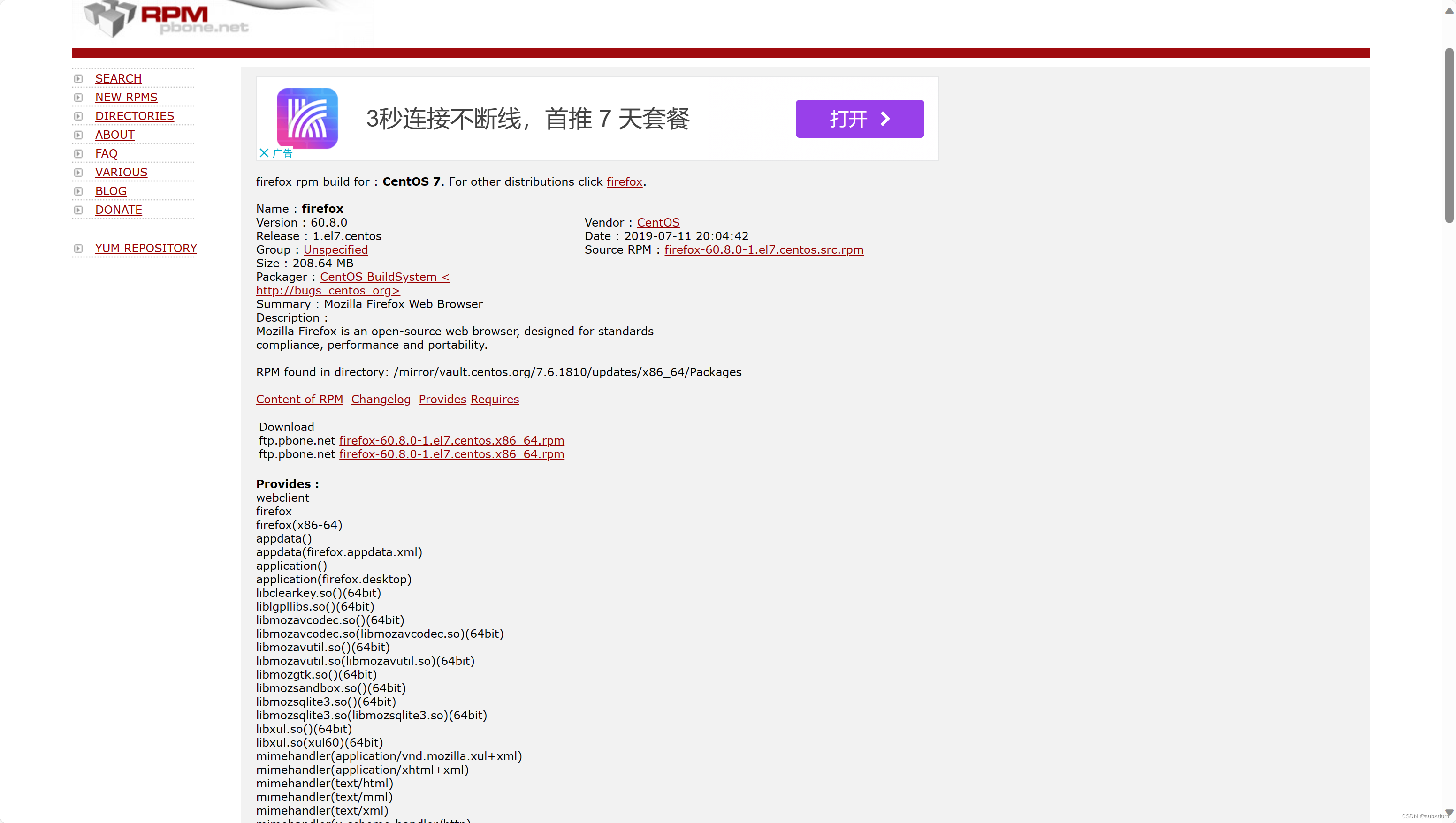This screenshot has width=1456, height=823.
Task: Open the CentOS vendor link
Action: coord(657,222)
